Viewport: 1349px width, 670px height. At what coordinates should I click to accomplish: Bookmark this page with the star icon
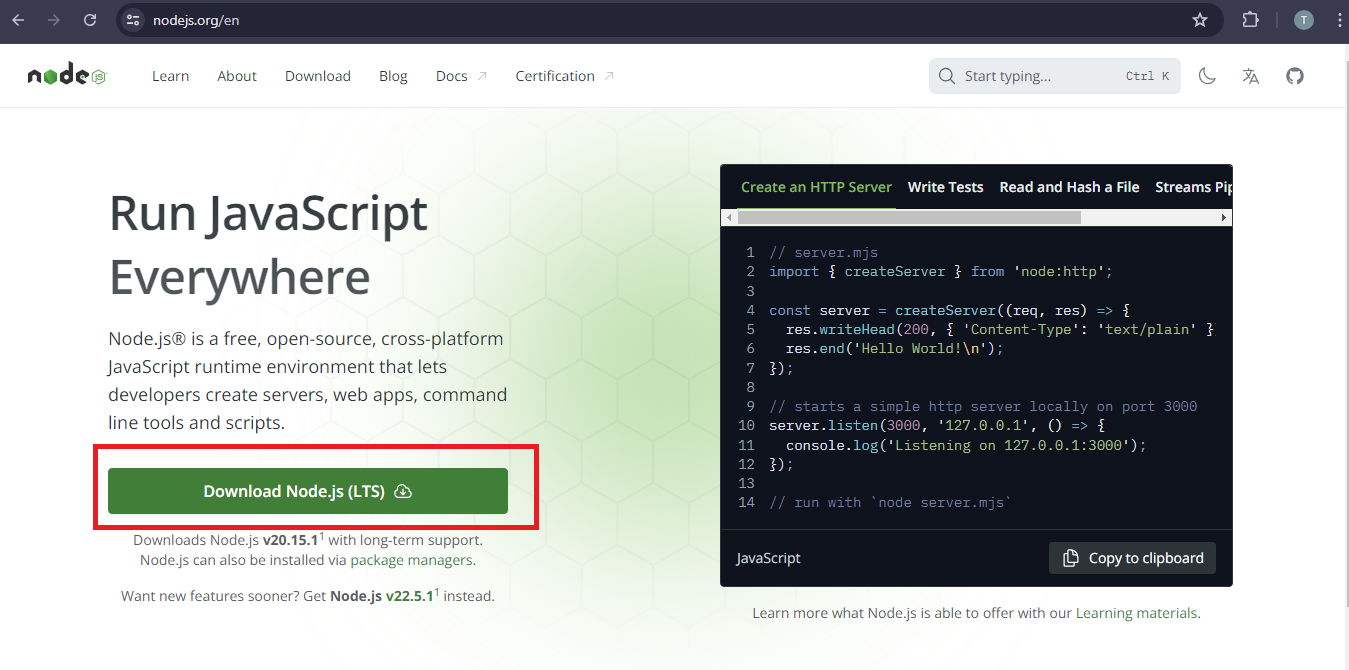1200,20
